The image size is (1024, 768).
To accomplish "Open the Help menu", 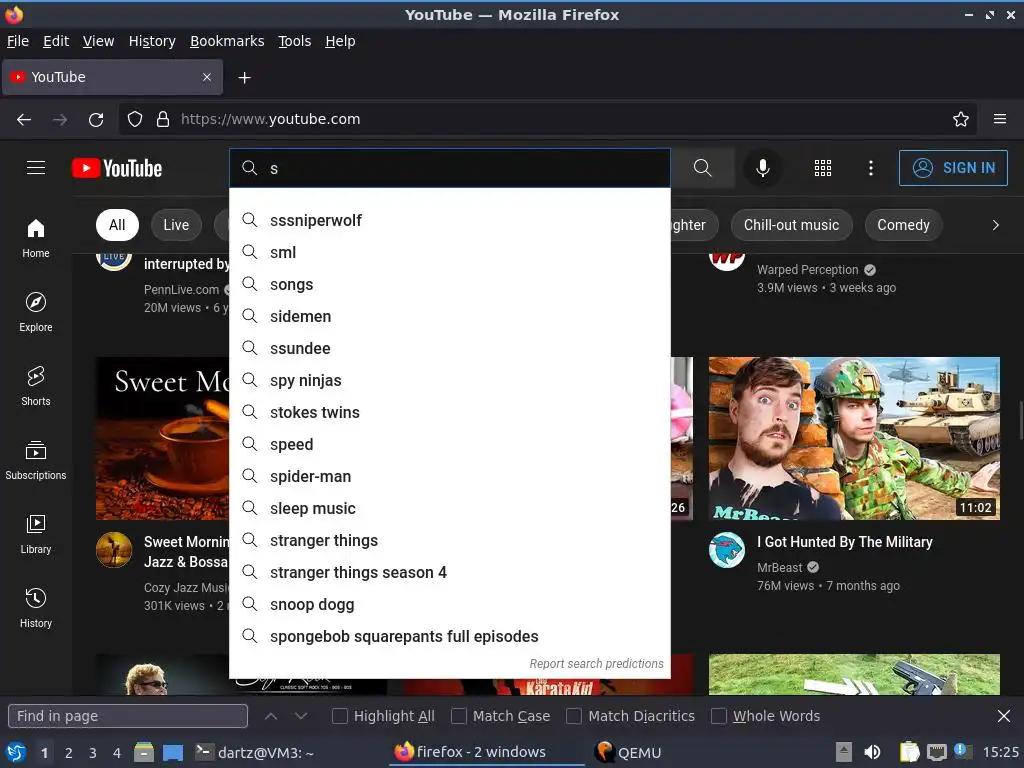I will tap(340, 41).
